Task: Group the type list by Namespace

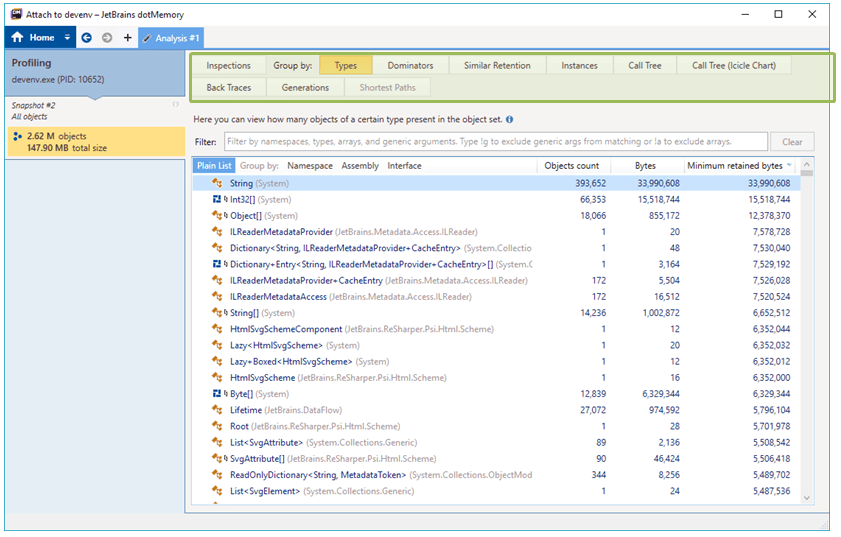Action: click(x=309, y=166)
